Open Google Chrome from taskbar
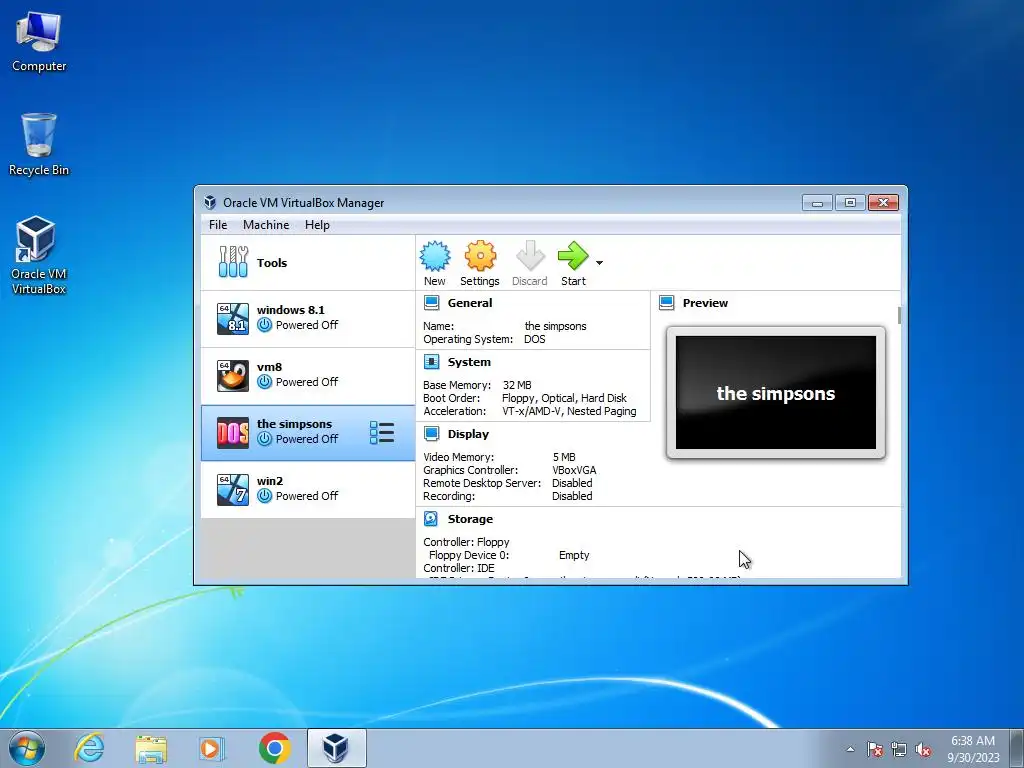 coord(275,748)
